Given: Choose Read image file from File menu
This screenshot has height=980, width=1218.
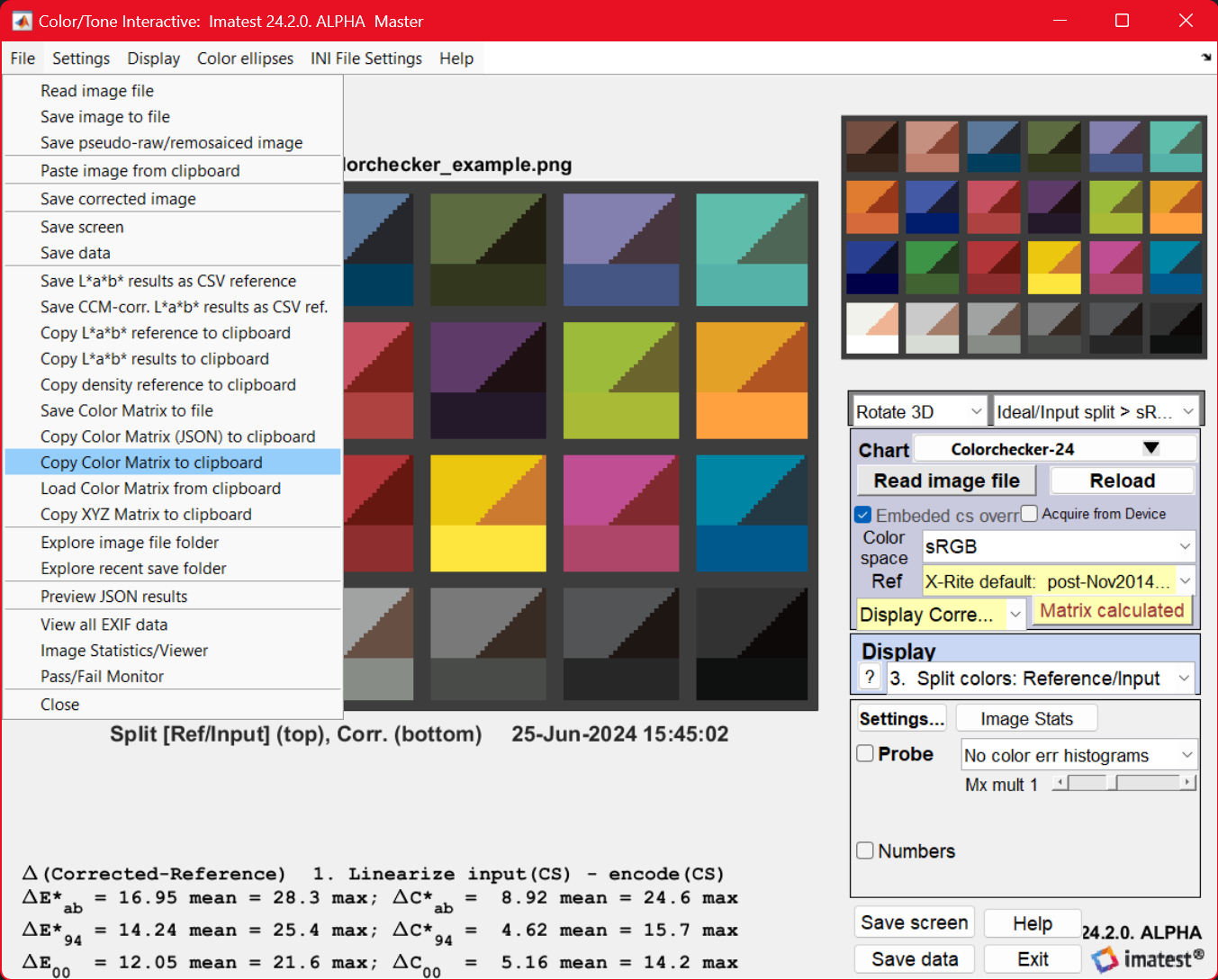Looking at the screenshot, I should click(173, 91).
